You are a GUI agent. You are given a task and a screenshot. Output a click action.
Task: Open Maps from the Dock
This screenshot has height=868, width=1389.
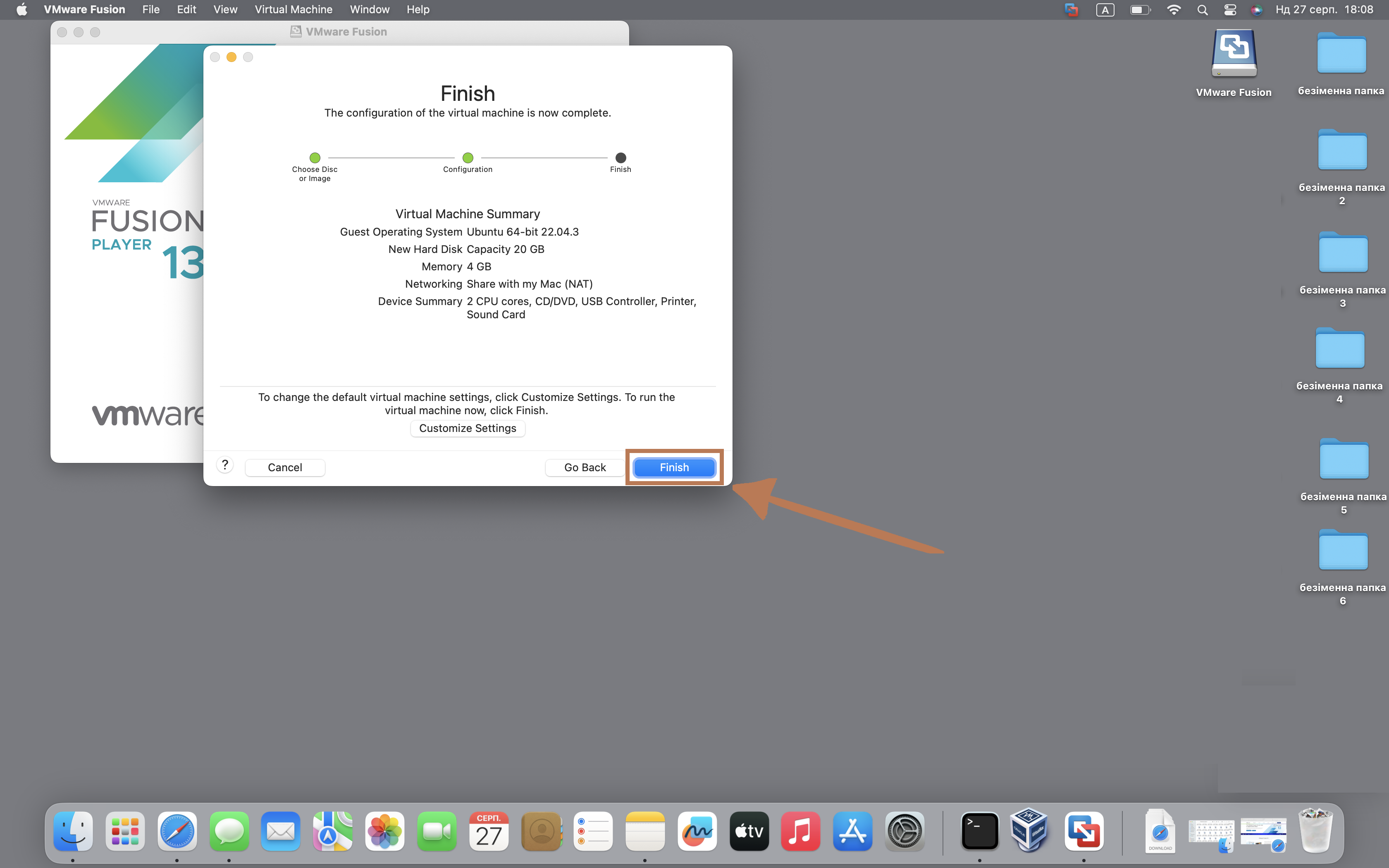click(x=333, y=831)
